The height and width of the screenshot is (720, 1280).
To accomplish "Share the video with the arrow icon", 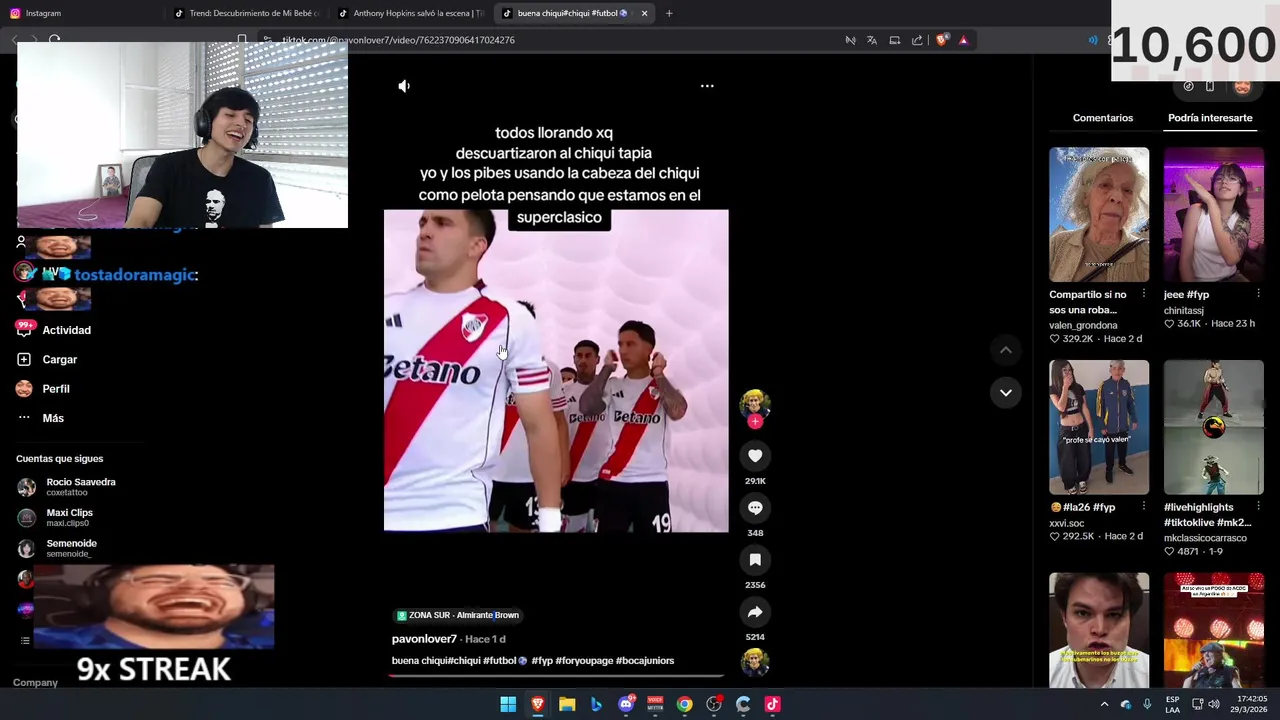I will tap(755, 612).
